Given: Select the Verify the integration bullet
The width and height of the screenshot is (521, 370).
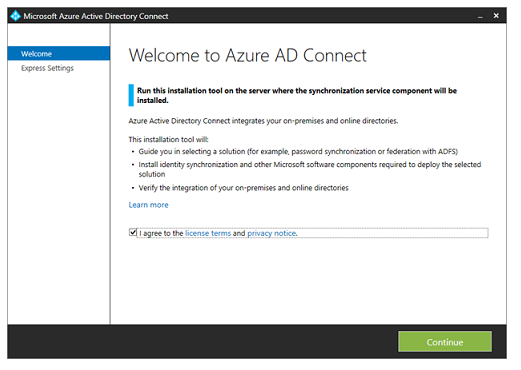Looking at the screenshot, I should (243, 188).
